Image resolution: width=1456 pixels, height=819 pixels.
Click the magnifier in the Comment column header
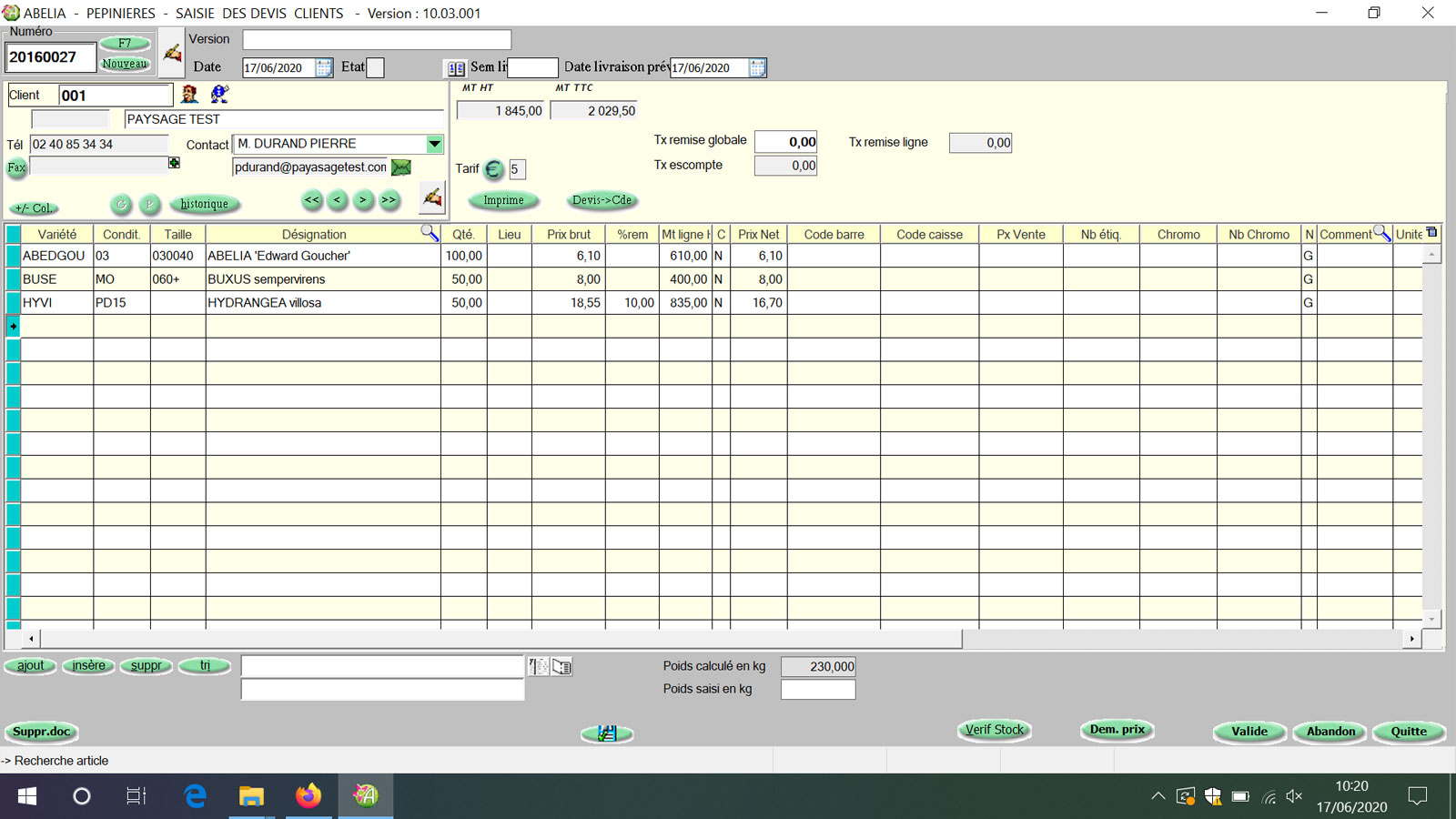pyautogui.click(x=1381, y=233)
